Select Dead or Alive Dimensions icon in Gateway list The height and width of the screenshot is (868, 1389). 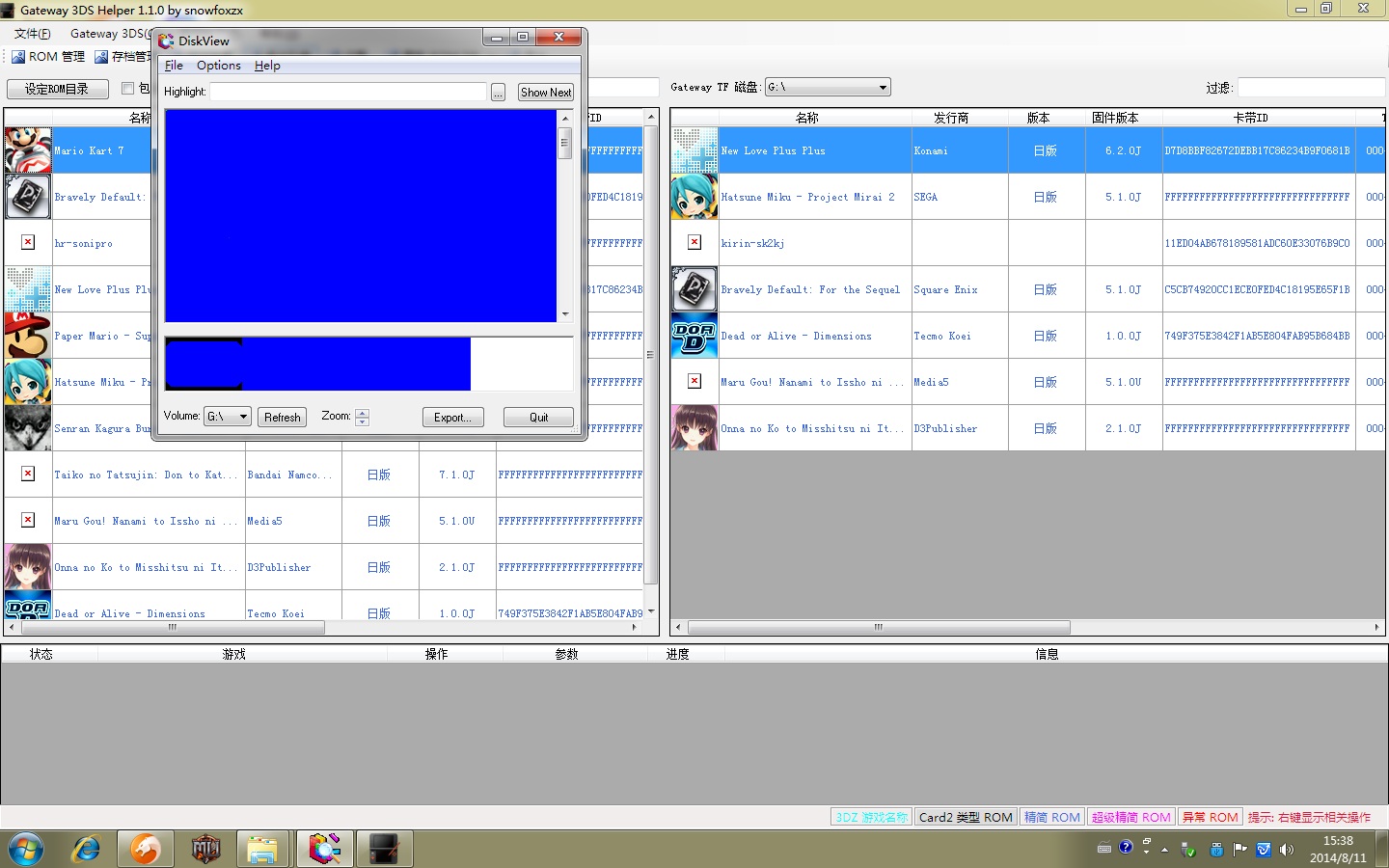694,336
